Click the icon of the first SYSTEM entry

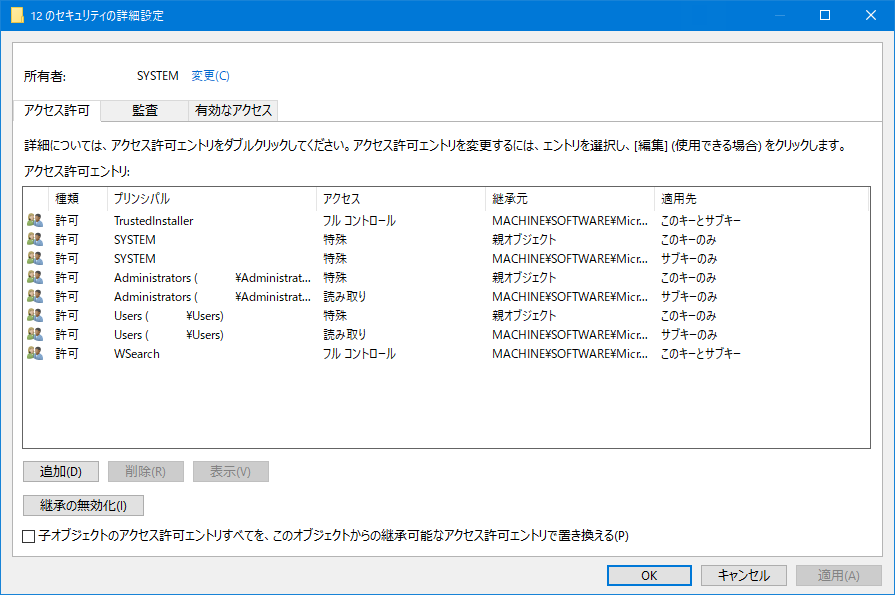point(35,240)
